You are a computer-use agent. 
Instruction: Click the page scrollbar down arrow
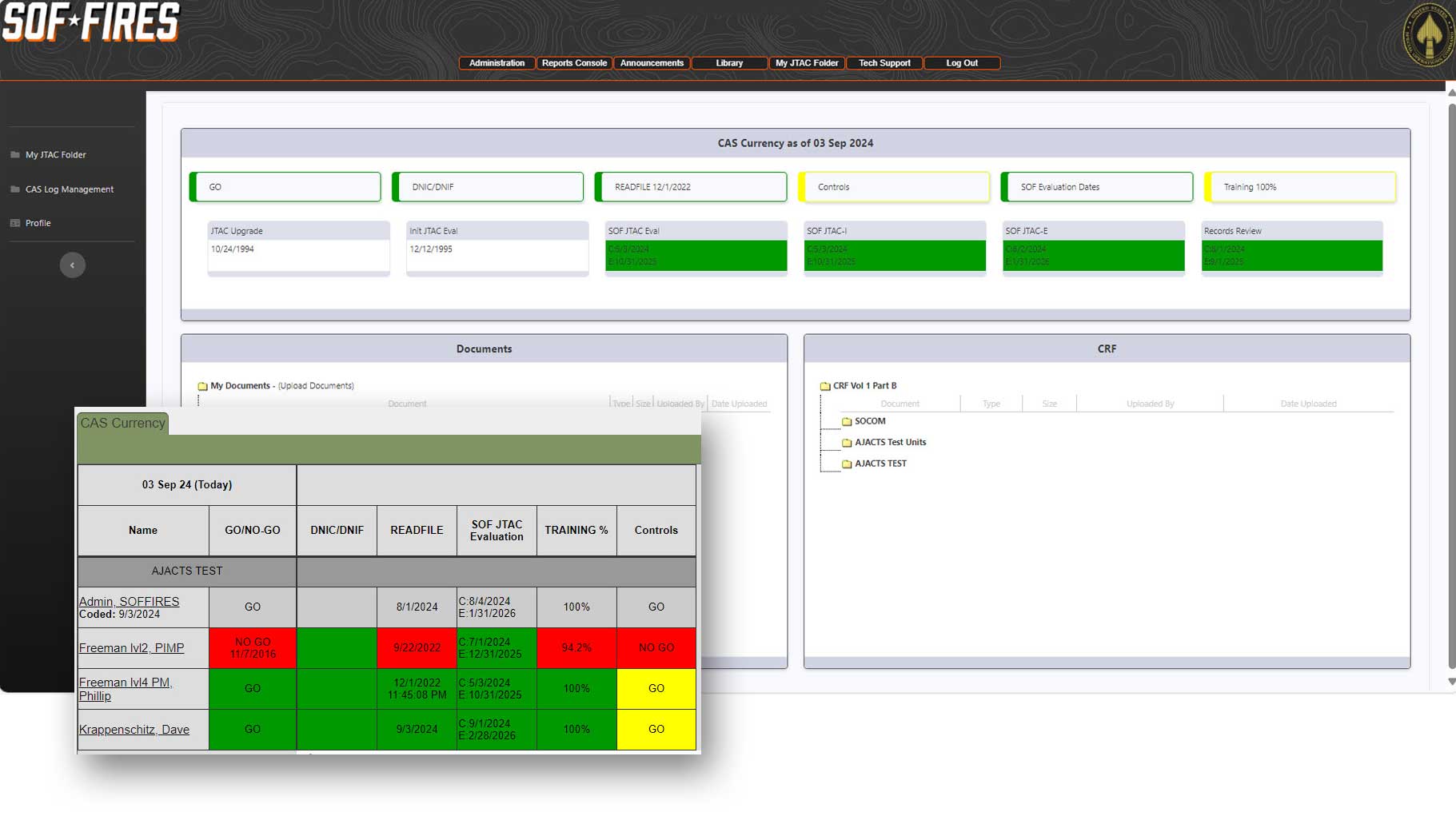pyautogui.click(x=1451, y=682)
